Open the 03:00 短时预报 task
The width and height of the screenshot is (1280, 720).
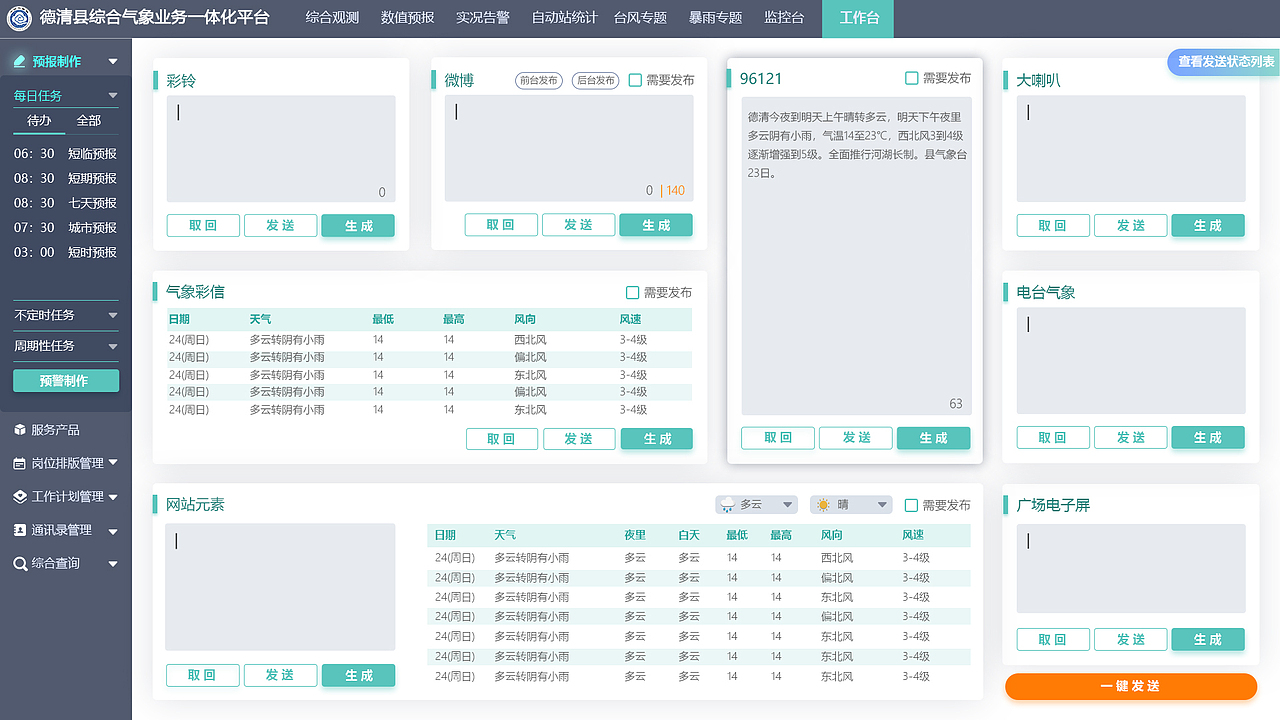(66, 253)
